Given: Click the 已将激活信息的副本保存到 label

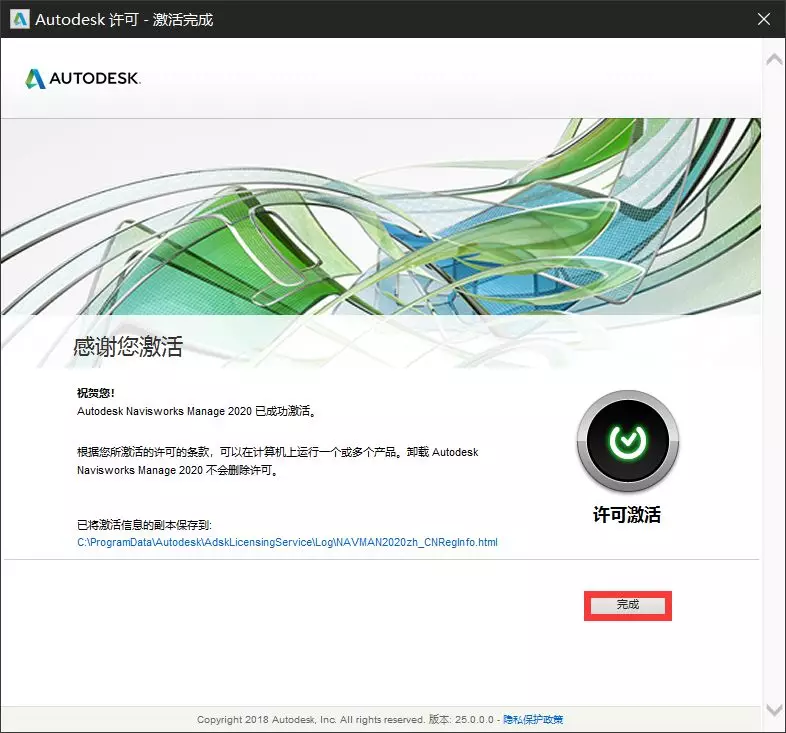Looking at the screenshot, I should pyautogui.click(x=144, y=525).
